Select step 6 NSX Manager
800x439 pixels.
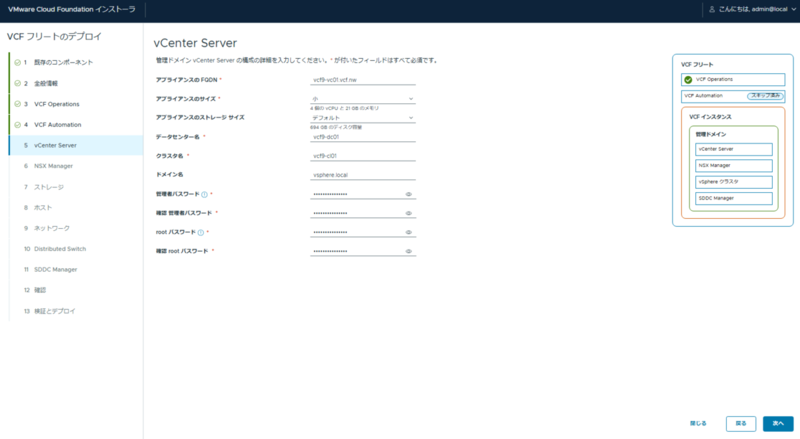(76, 166)
